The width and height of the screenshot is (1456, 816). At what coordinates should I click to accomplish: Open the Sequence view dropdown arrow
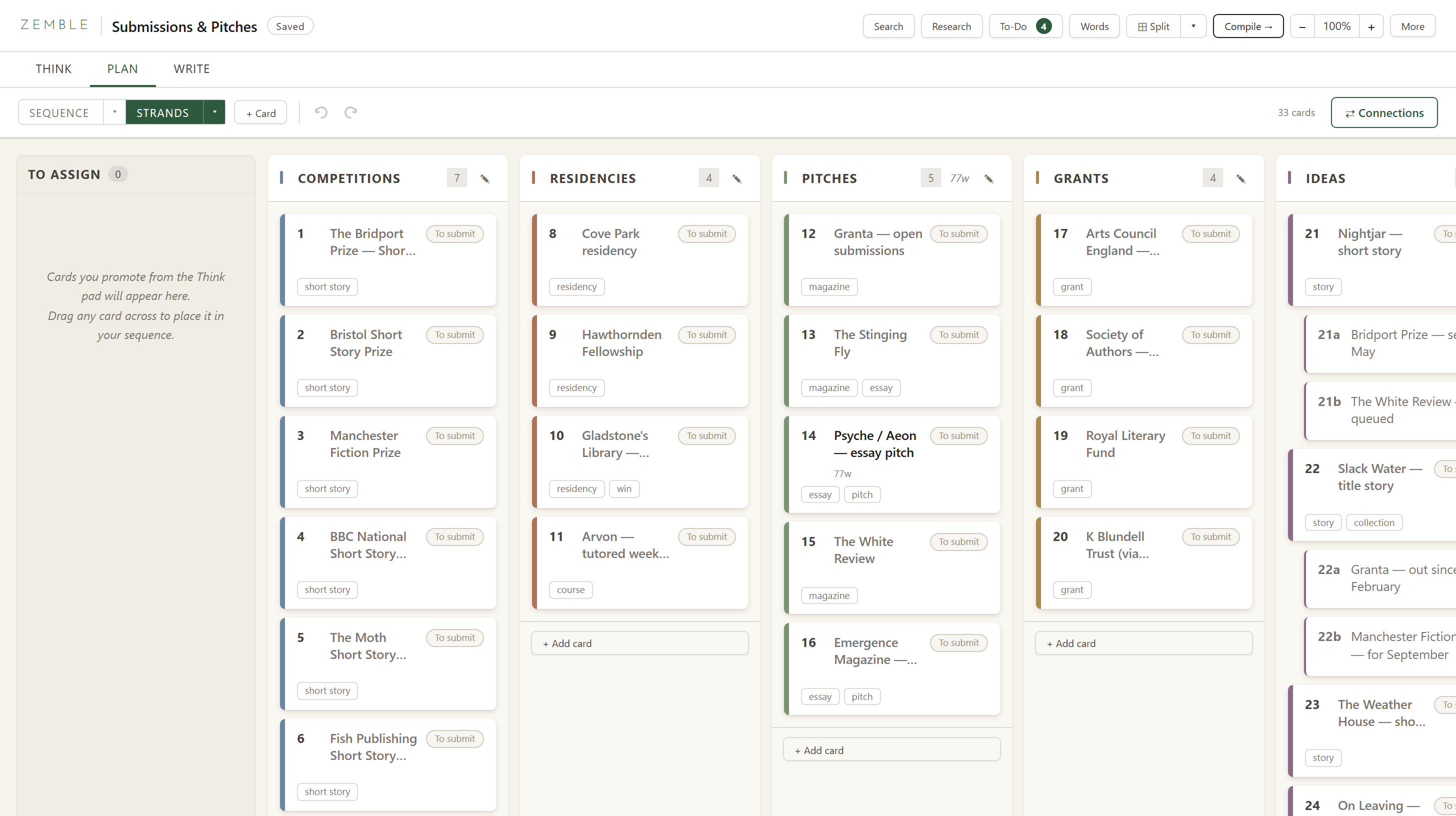114,112
